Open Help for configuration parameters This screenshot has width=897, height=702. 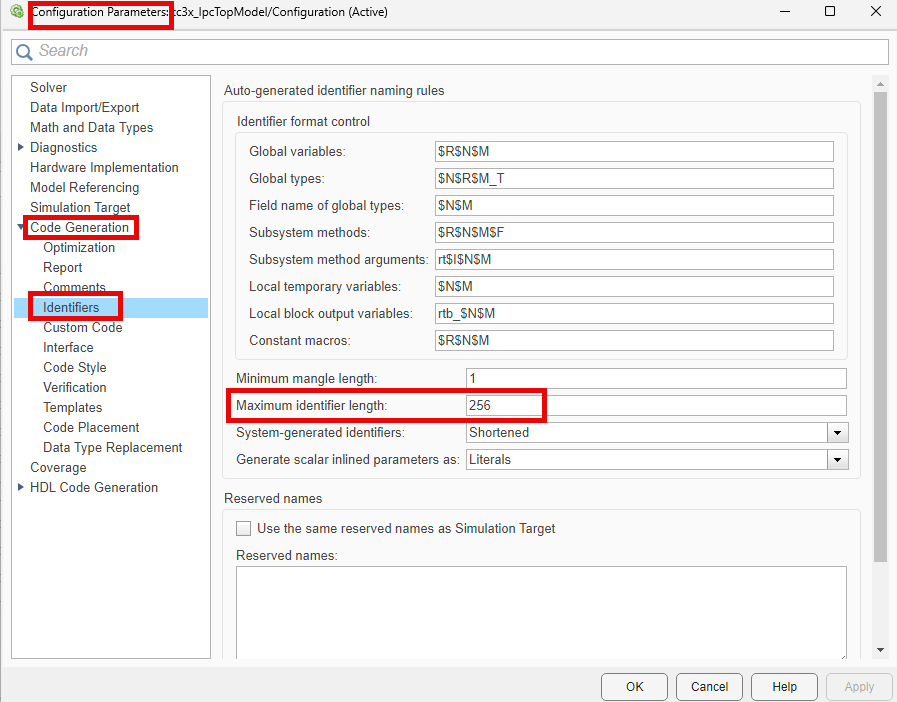coord(784,687)
